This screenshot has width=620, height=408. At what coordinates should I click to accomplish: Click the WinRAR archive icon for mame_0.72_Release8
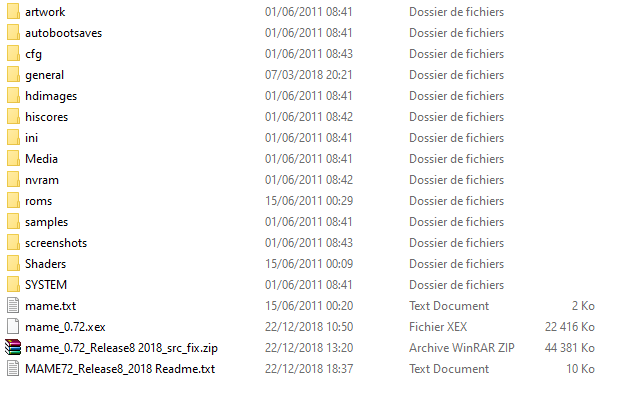click(13, 348)
